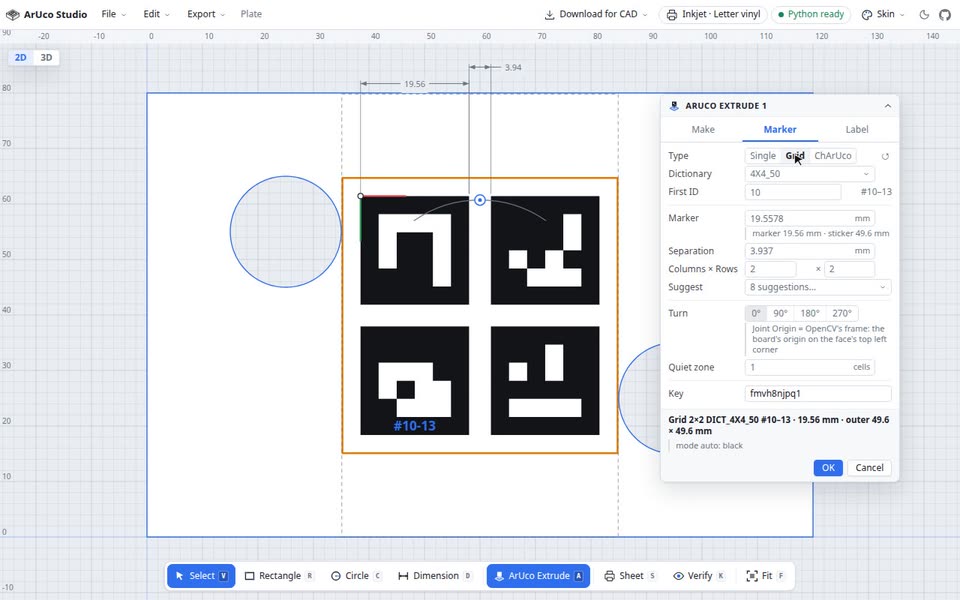Open the Skin dropdown
960x600 pixels.
[883, 14]
